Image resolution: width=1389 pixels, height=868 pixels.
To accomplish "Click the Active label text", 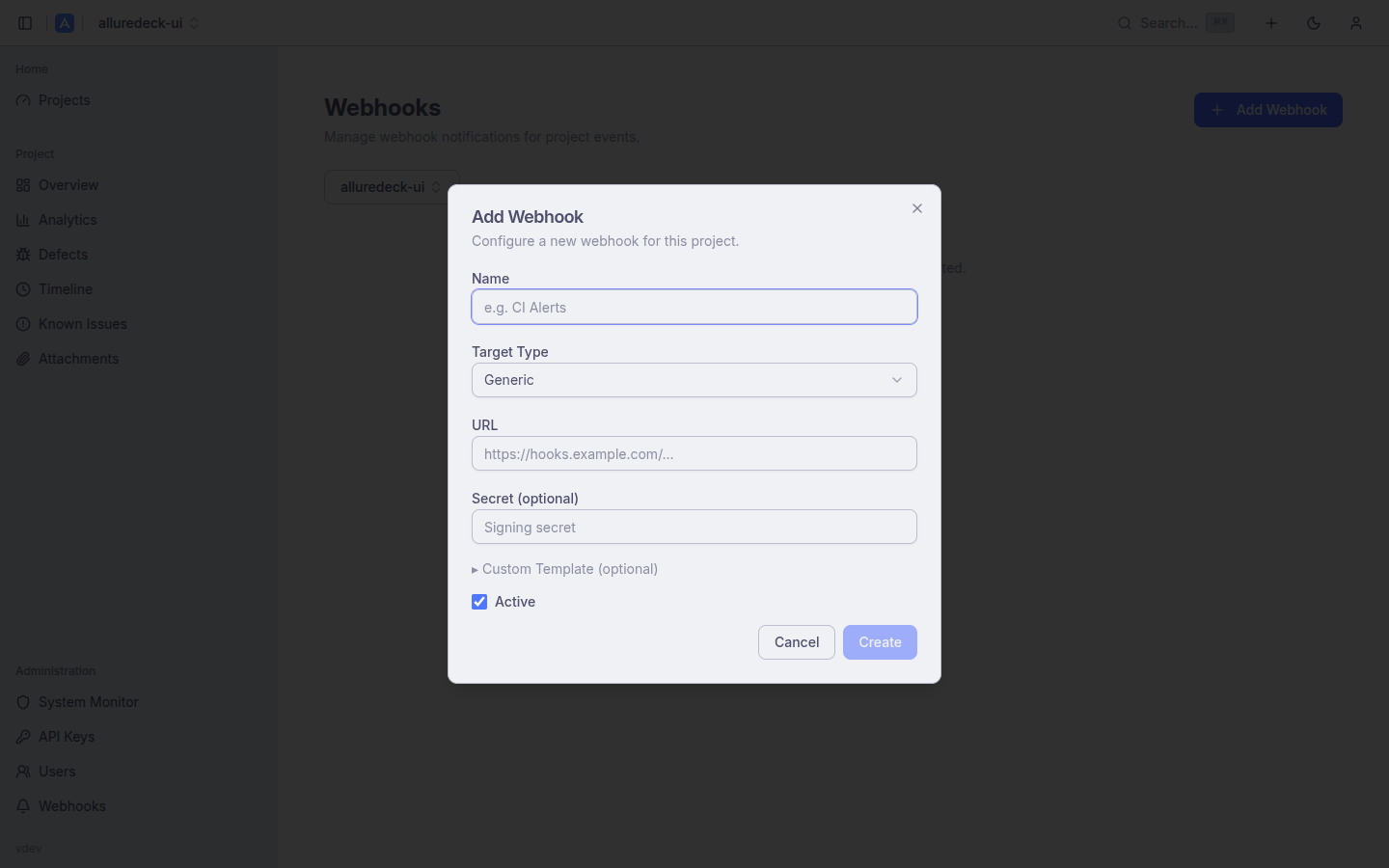I will 515,602.
